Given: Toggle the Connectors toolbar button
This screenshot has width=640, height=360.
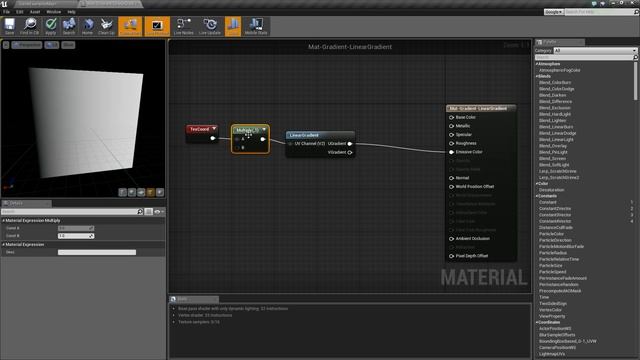Looking at the screenshot, I should (131, 26).
